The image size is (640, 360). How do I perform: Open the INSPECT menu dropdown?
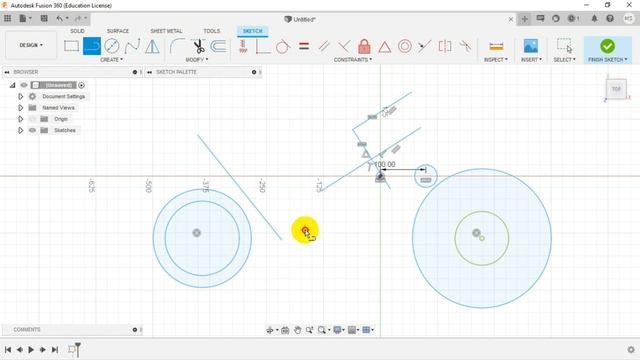pyautogui.click(x=496, y=60)
